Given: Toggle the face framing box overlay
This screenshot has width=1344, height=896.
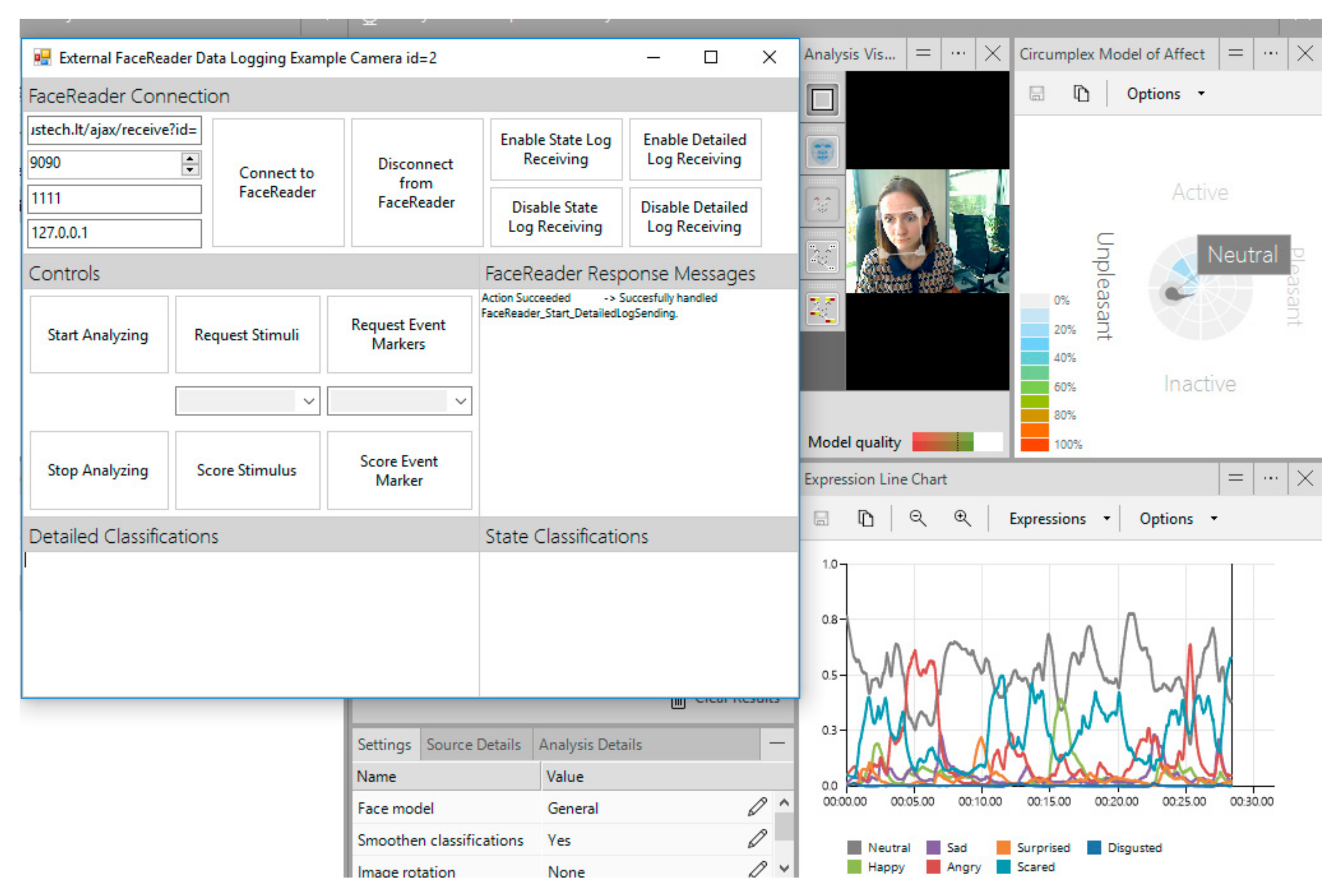Looking at the screenshot, I should point(822,100).
